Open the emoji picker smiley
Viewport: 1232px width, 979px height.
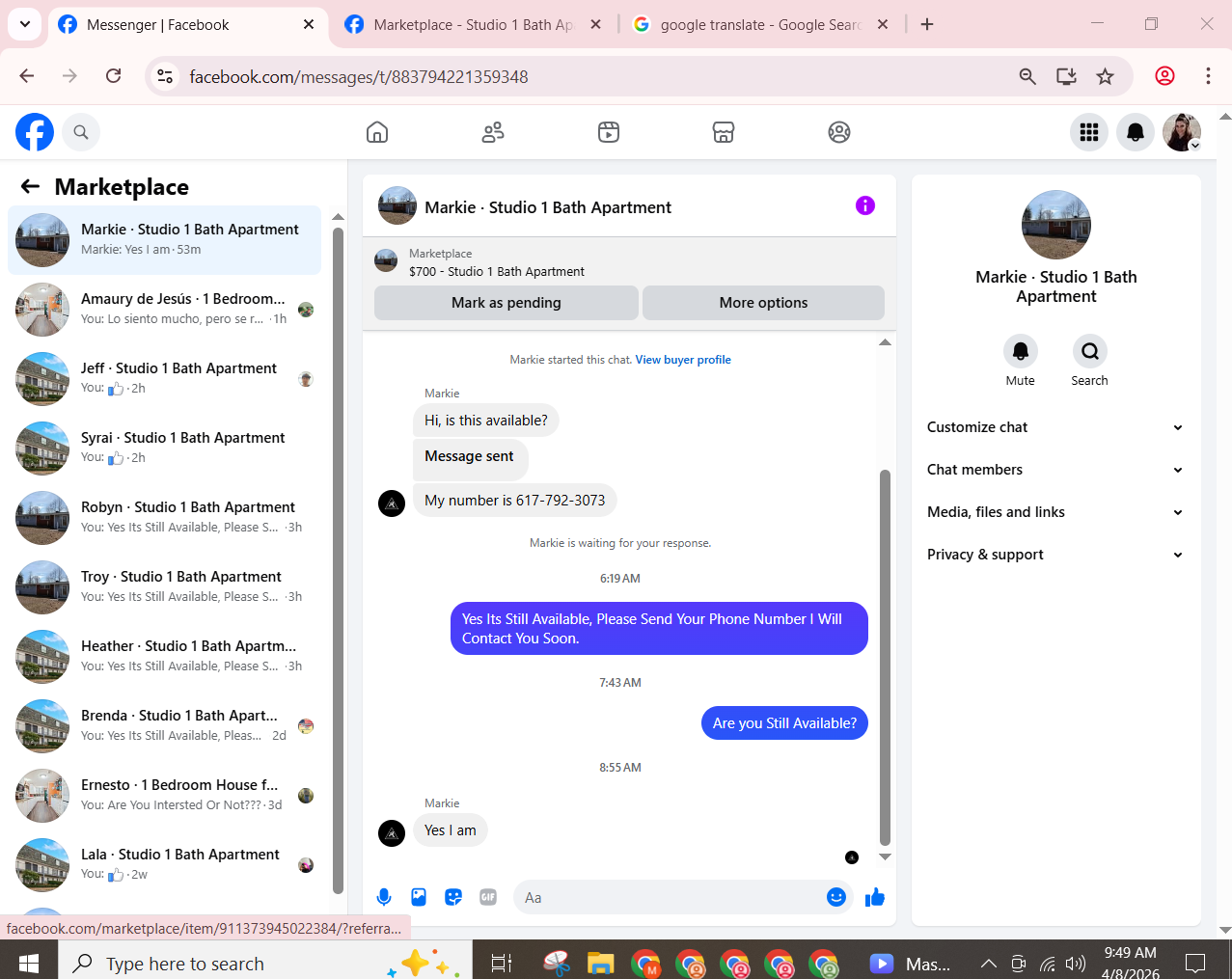coord(836,897)
